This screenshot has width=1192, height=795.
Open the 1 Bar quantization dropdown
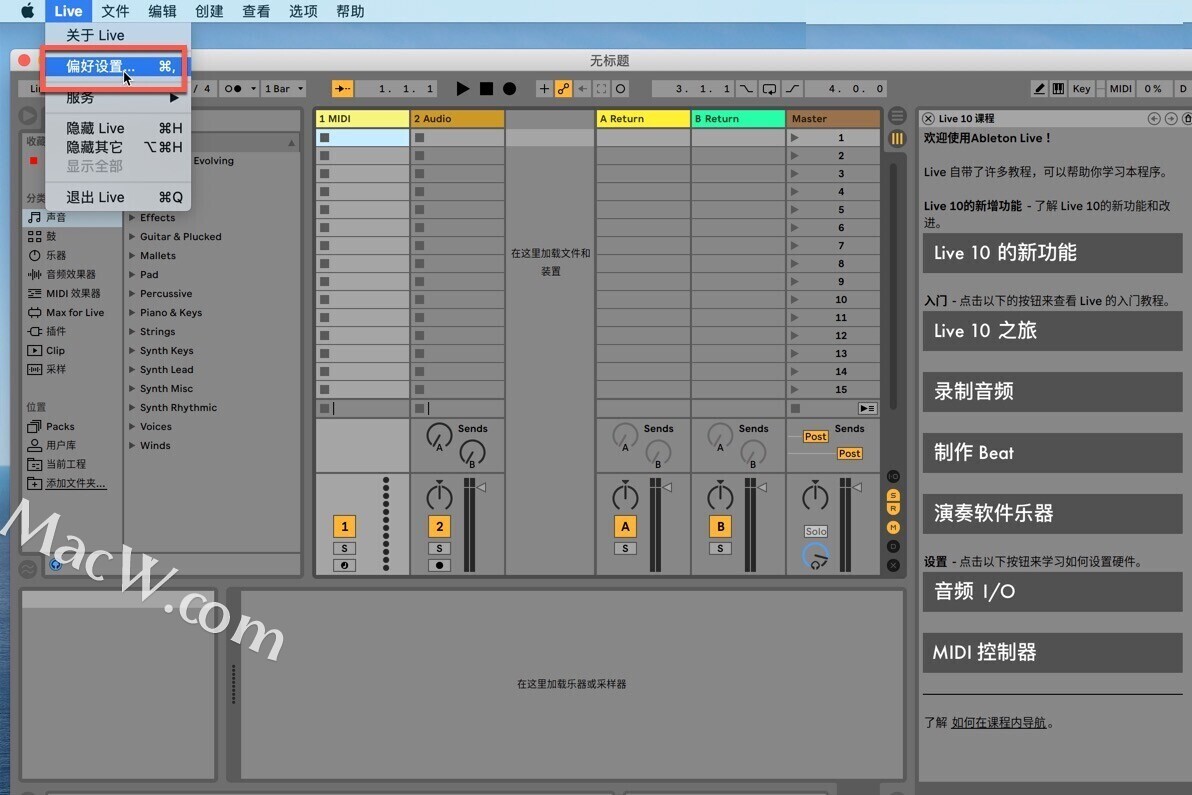[x=282, y=89]
